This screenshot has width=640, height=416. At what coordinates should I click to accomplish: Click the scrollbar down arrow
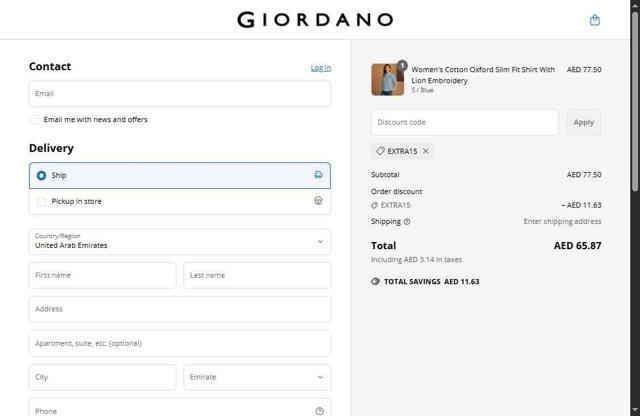[635, 410]
